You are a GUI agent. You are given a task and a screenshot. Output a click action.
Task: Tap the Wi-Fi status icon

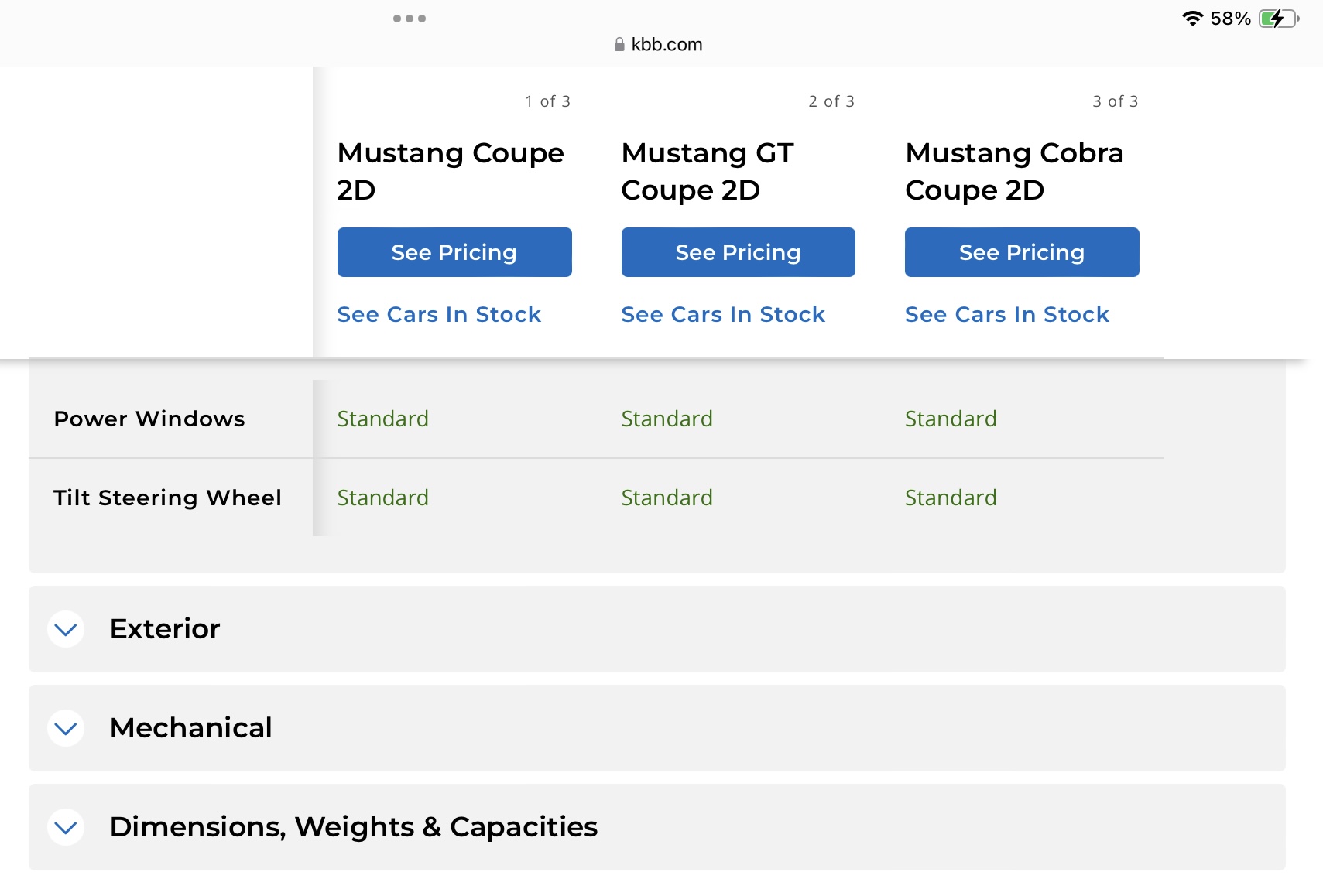[x=1193, y=19]
